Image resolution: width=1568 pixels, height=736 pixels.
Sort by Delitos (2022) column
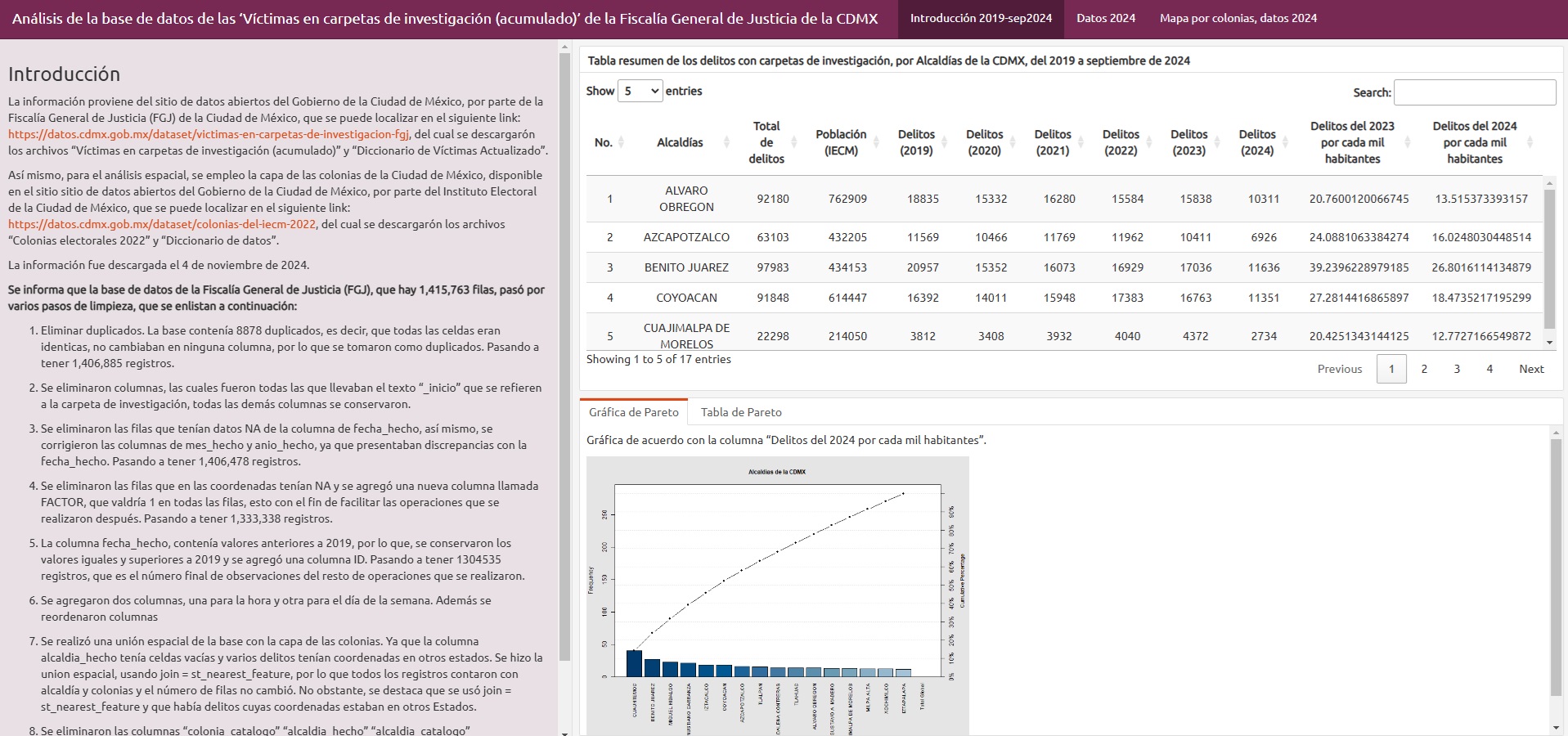coord(1127,142)
